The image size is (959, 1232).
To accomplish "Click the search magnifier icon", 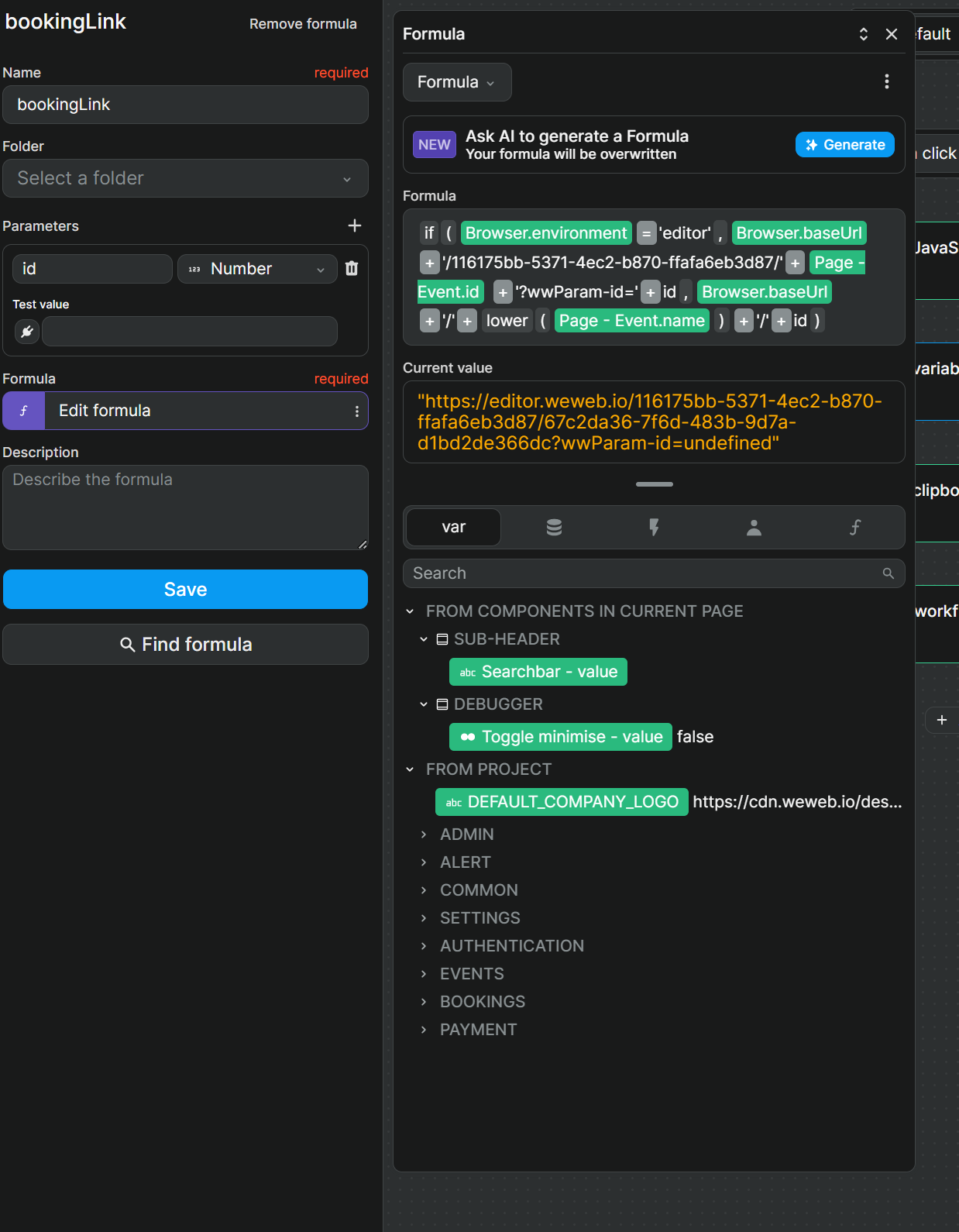I will click(x=889, y=573).
